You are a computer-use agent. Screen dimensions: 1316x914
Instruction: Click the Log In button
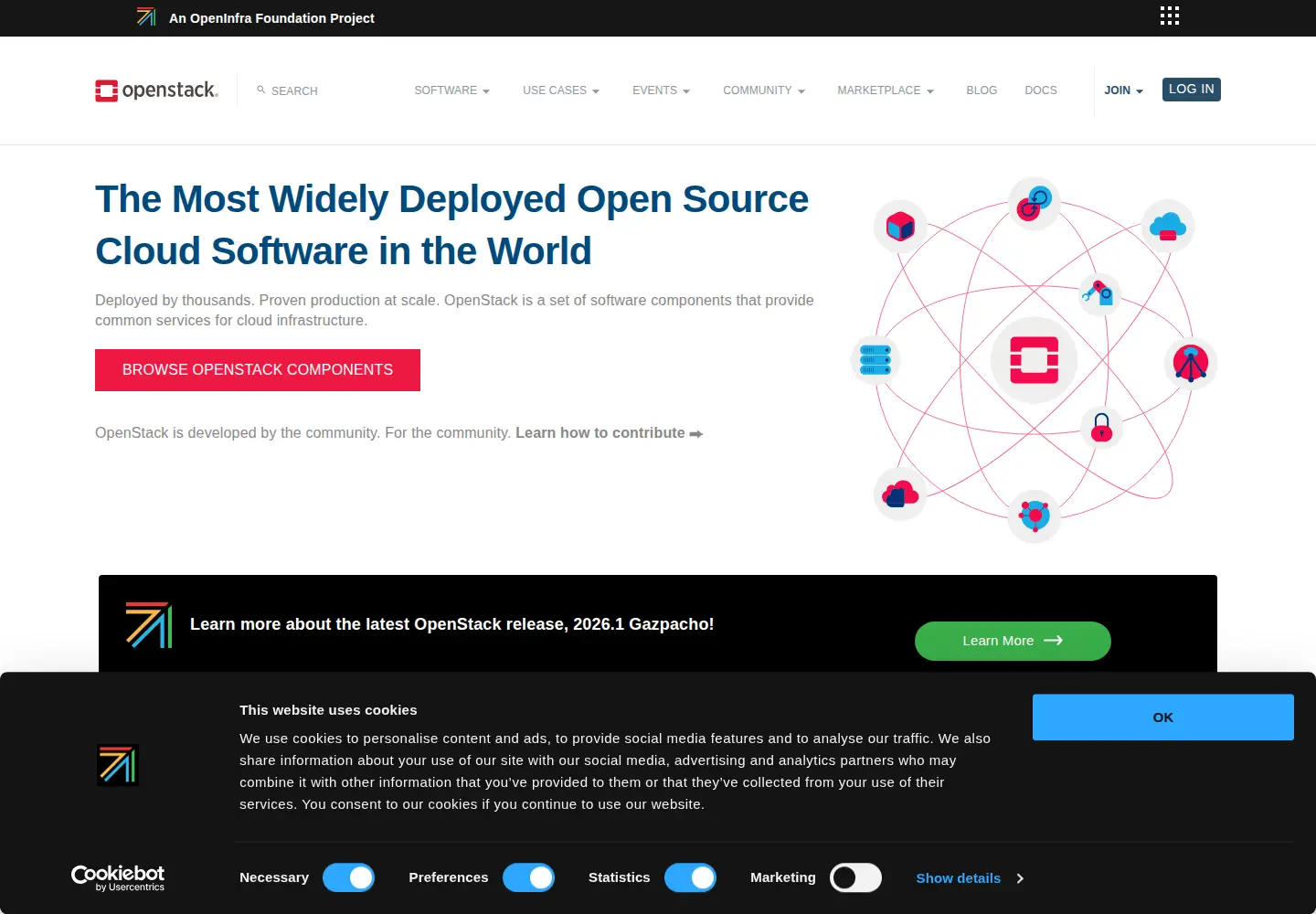(1192, 89)
